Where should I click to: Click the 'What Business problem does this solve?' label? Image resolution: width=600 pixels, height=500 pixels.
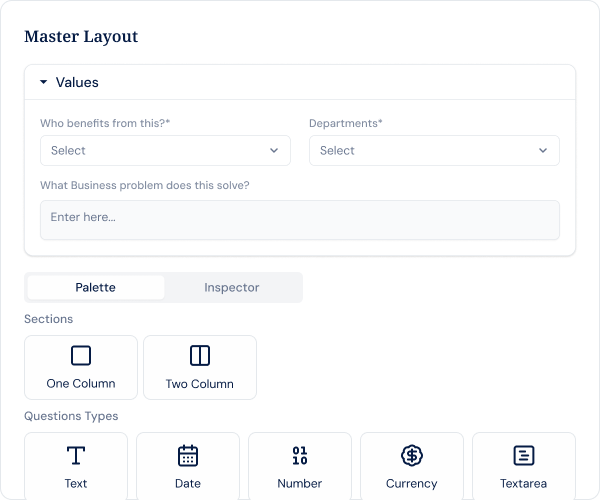pyautogui.click(x=145, y=185)
